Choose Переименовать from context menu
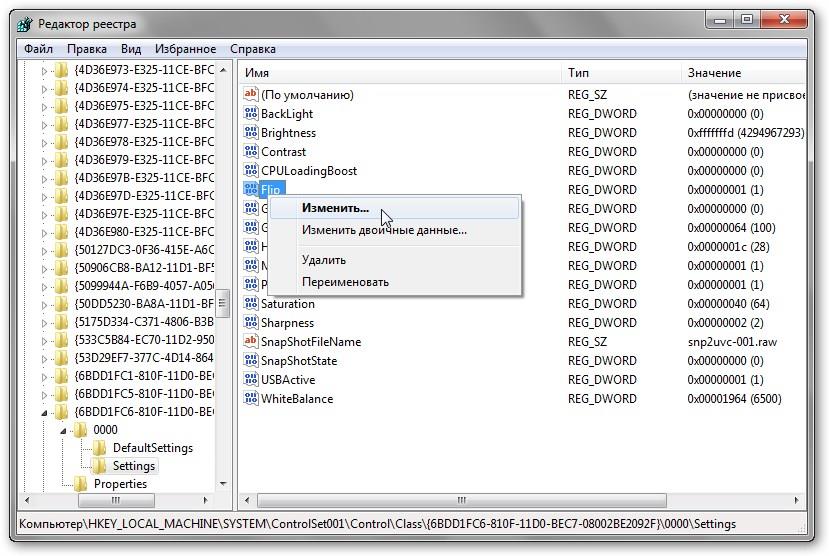Viewport: 829px width, 556px height. 345,282
